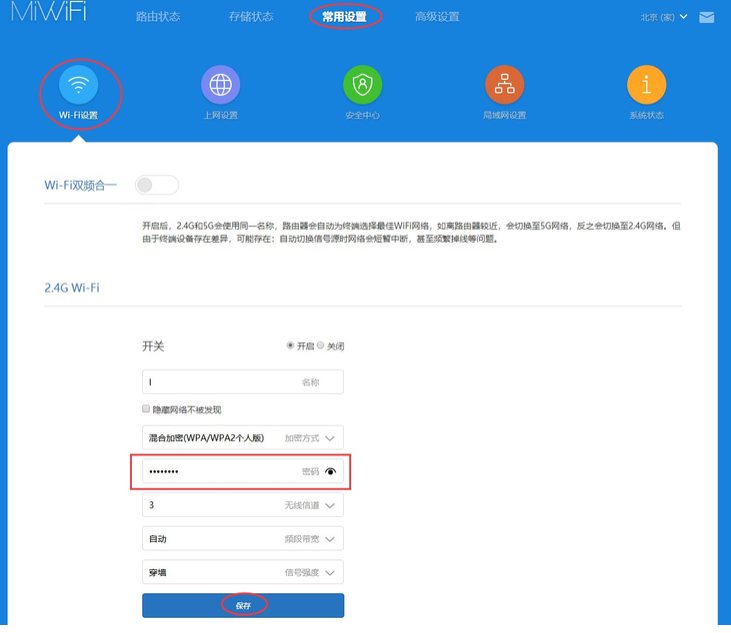Select the 开启 radio button
731x633 pixels.
point(291,346)
